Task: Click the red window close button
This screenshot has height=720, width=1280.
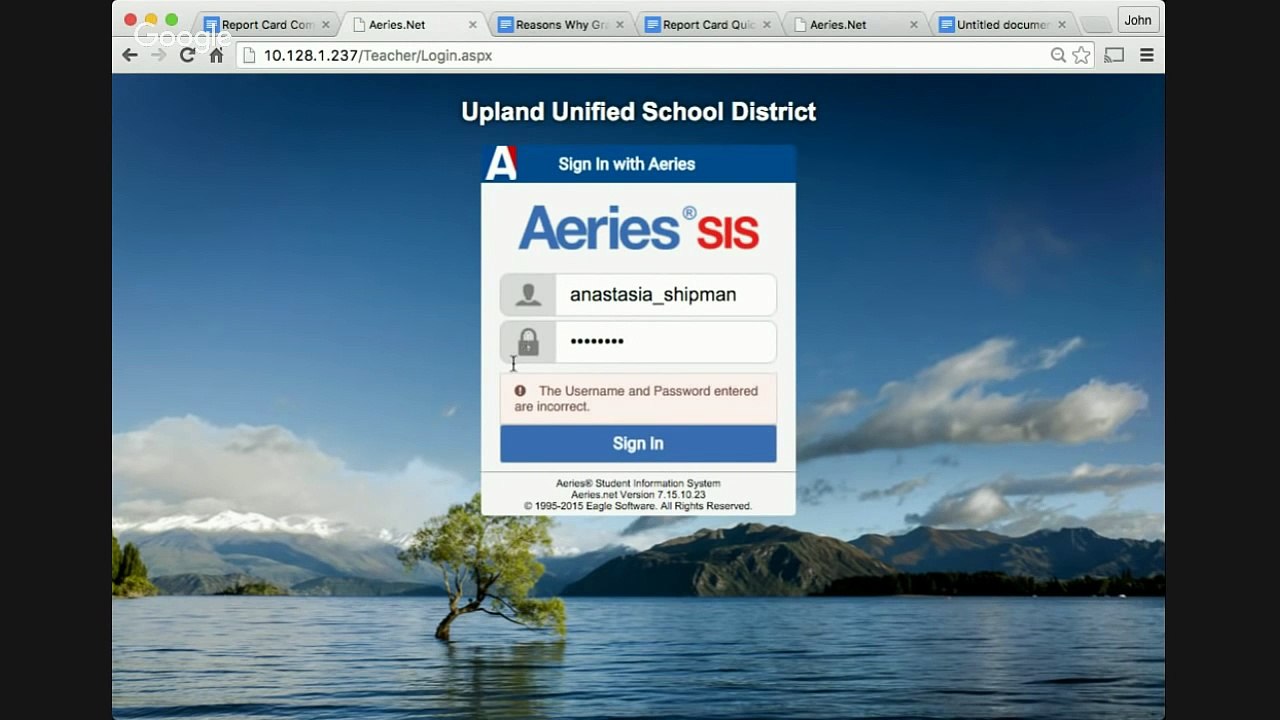Action: tap(130, 20)
